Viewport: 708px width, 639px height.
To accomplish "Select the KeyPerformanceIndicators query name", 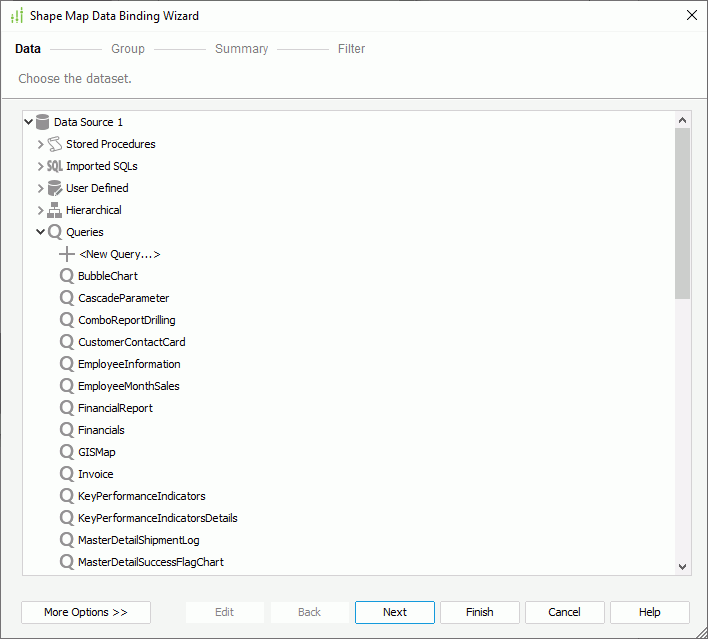I will click(142, 496).
